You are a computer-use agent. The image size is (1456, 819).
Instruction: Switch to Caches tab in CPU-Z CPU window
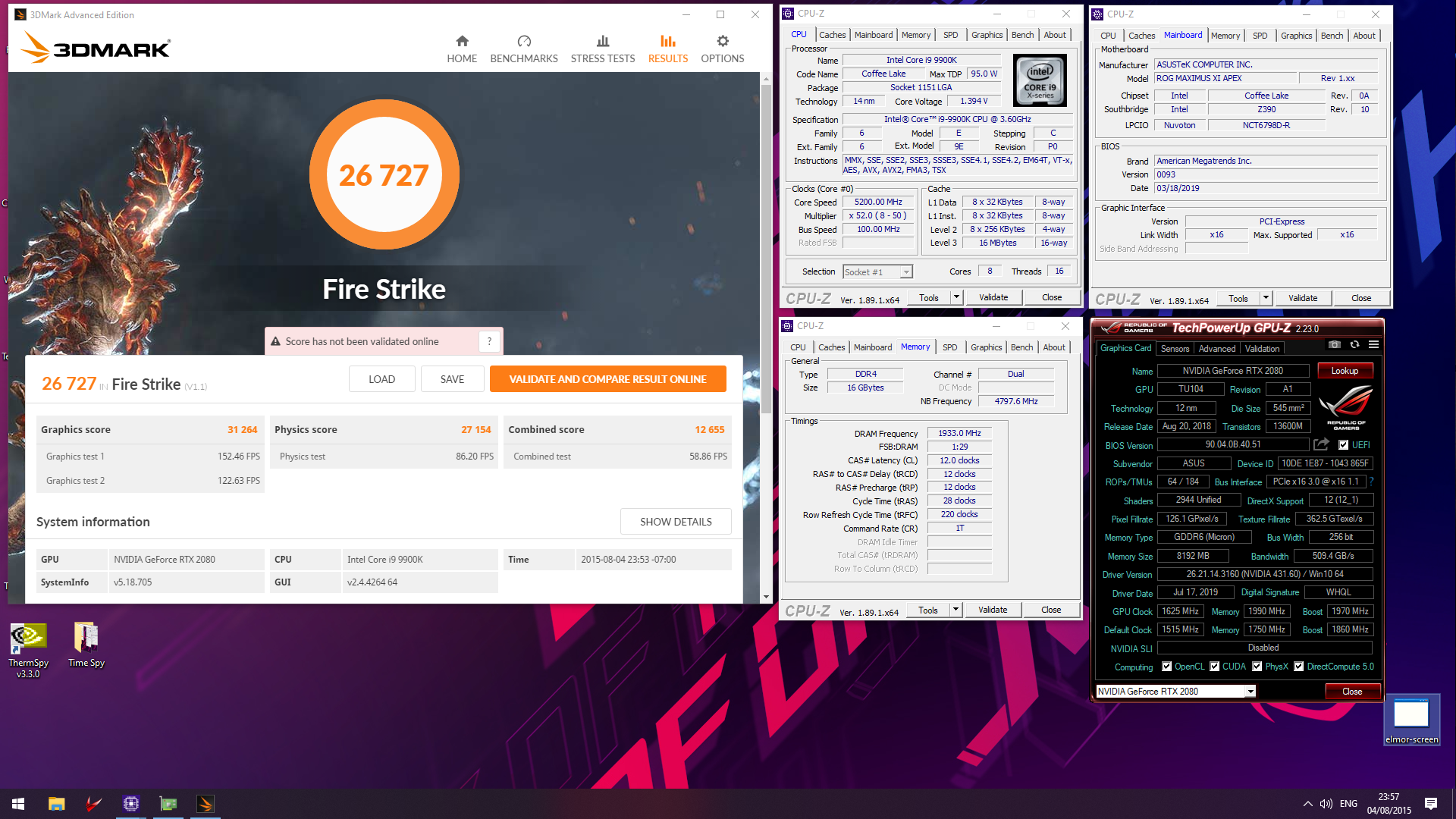pos(832,35)
